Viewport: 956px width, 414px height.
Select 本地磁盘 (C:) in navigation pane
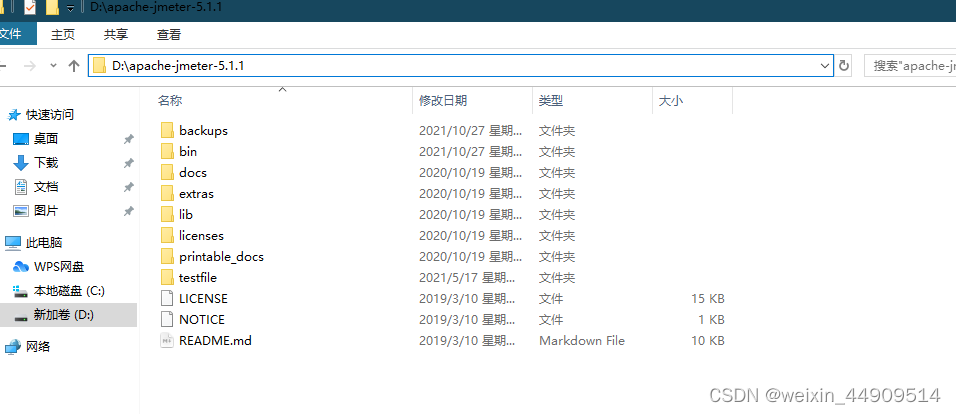70,291
